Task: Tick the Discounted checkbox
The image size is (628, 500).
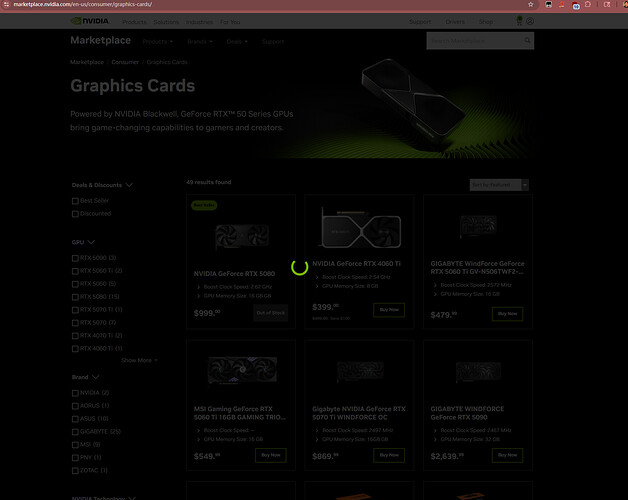Action: tap(75, 214)
